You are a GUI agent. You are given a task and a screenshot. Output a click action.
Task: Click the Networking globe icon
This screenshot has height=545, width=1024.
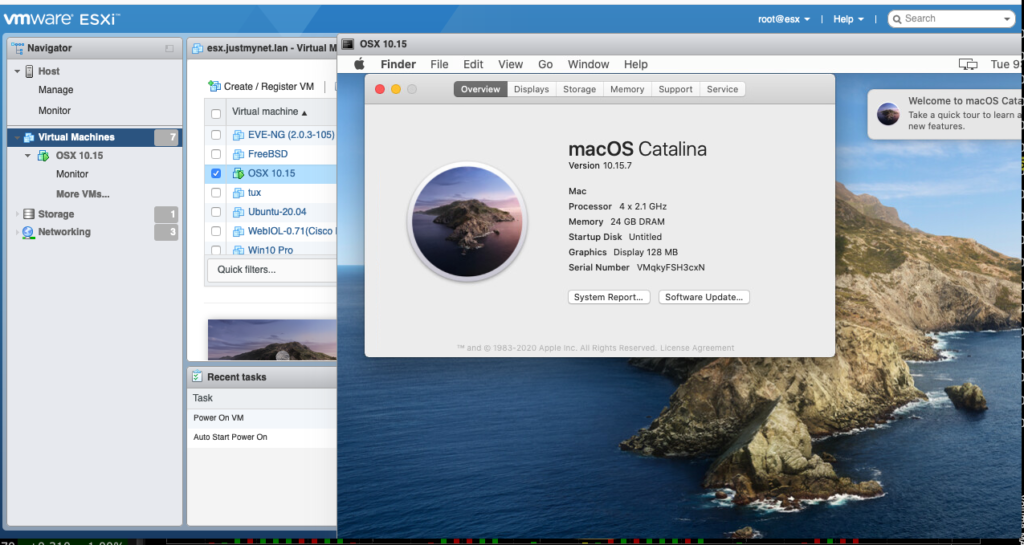[x=28, y=232]
